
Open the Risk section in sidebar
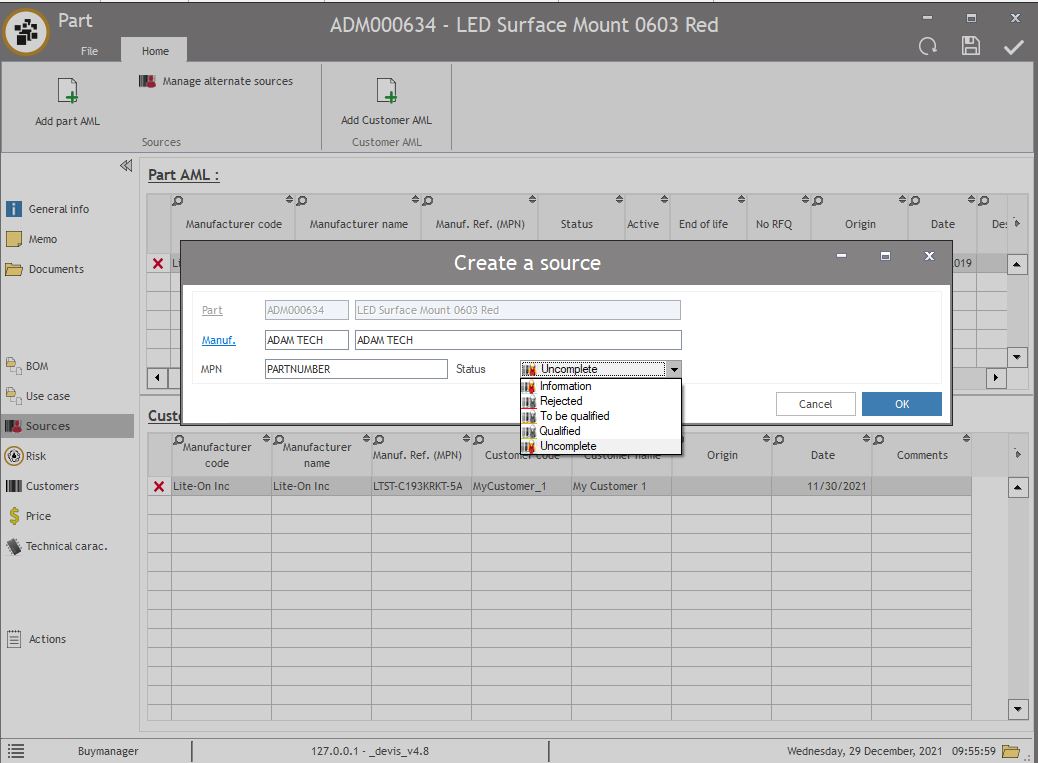[36, 456]
